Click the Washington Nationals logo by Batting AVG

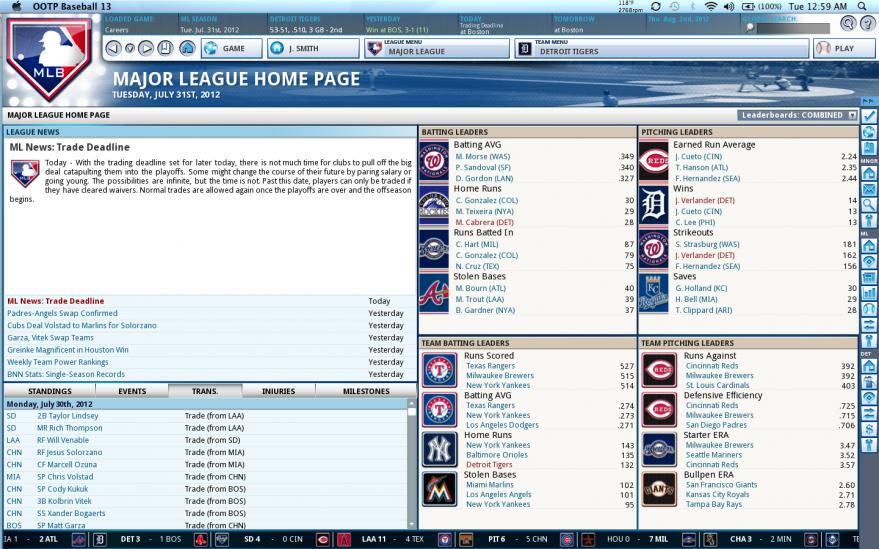[x=434, y=162]
